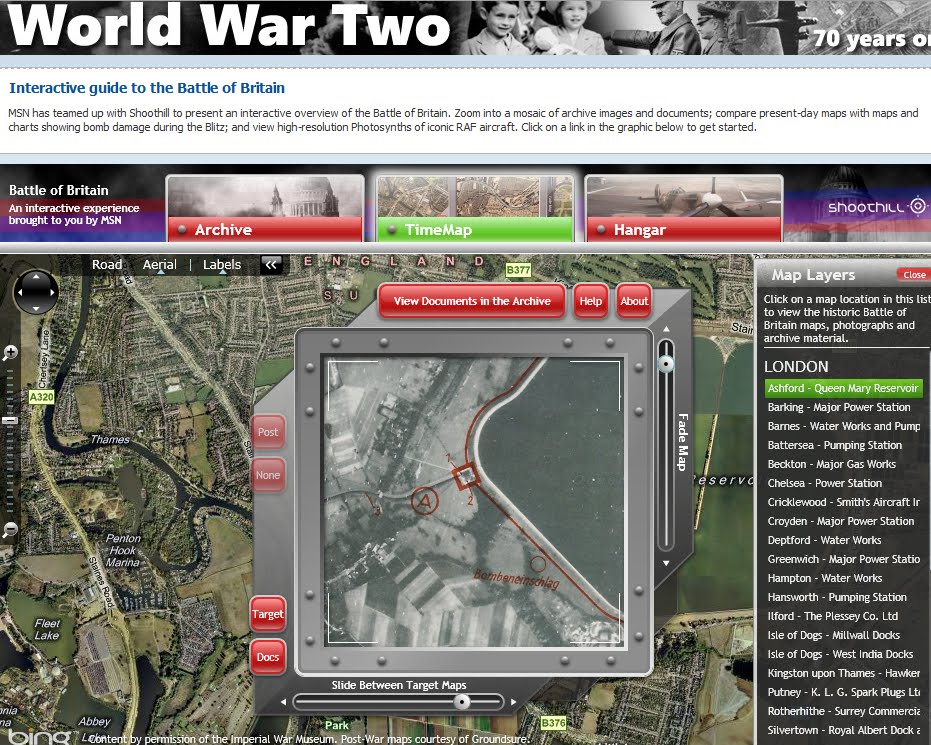Zoom in with the plus magnifier icon

point(10,353)
